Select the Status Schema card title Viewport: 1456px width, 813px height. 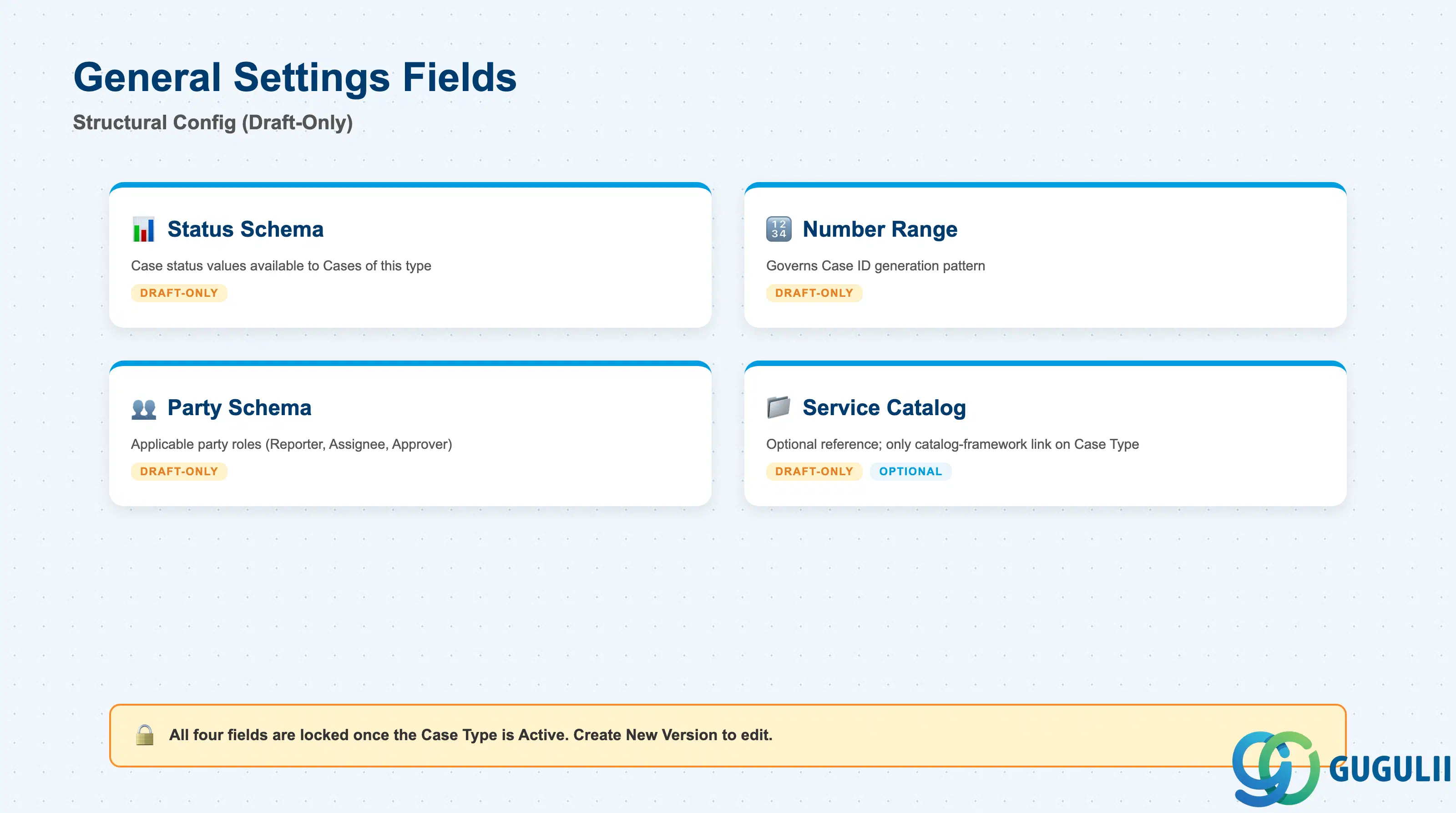[x=245, y=229]
